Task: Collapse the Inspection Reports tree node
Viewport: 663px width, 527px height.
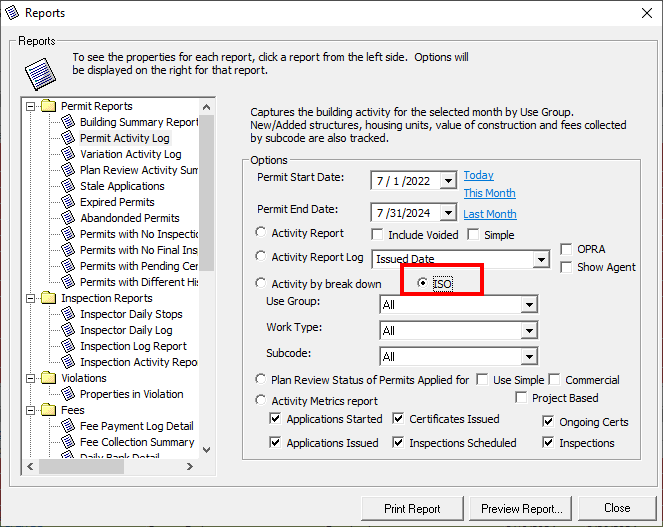Action: coord(30,298)
